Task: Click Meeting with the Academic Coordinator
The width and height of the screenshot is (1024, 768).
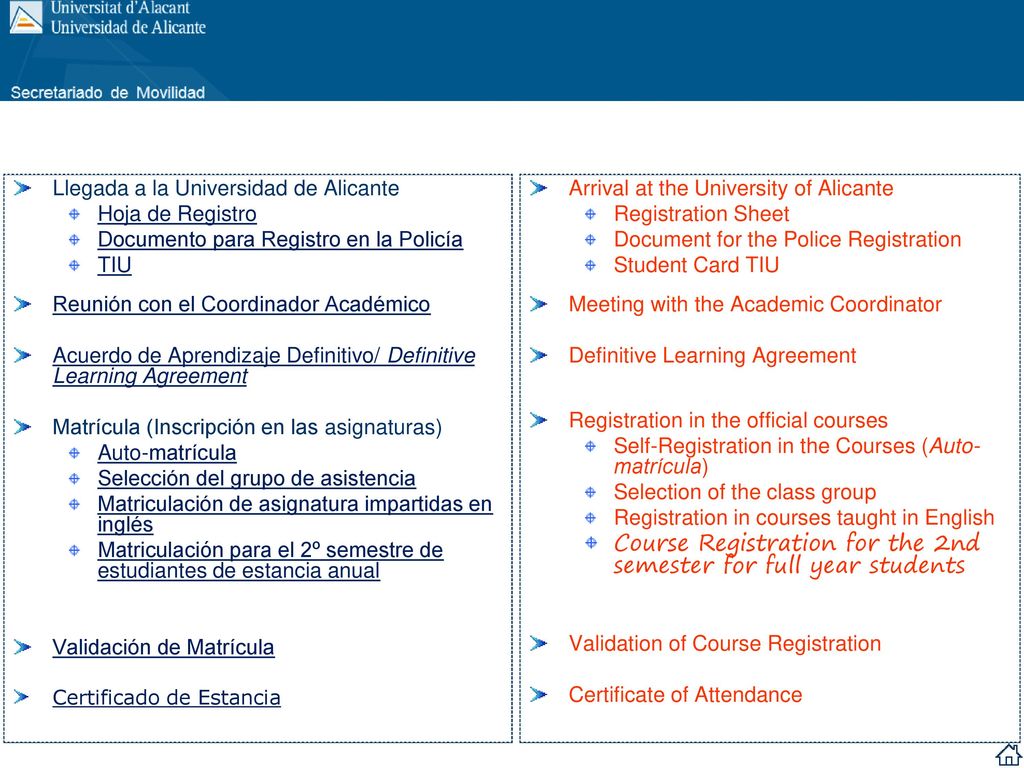Action: [755, 304]
